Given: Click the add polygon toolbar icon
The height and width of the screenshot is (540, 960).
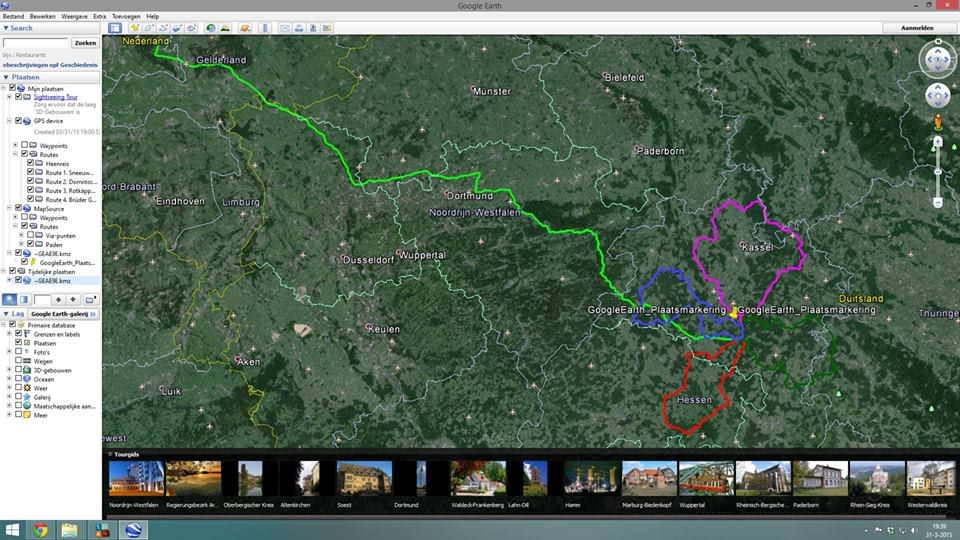Looking at the screenshot, I should coord(148,28).
